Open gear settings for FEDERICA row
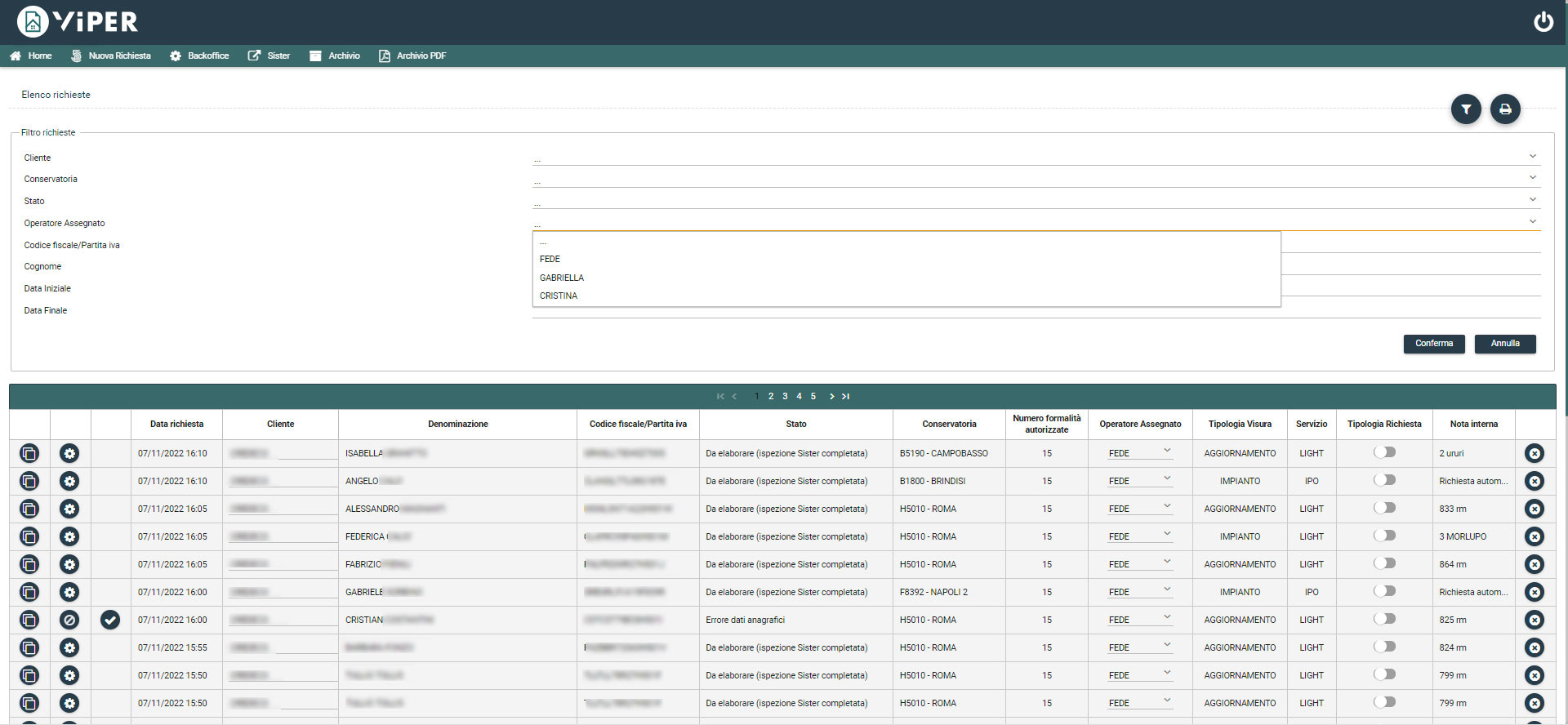1568x725 pixels. pyautogui.click(x=69, y=536)
